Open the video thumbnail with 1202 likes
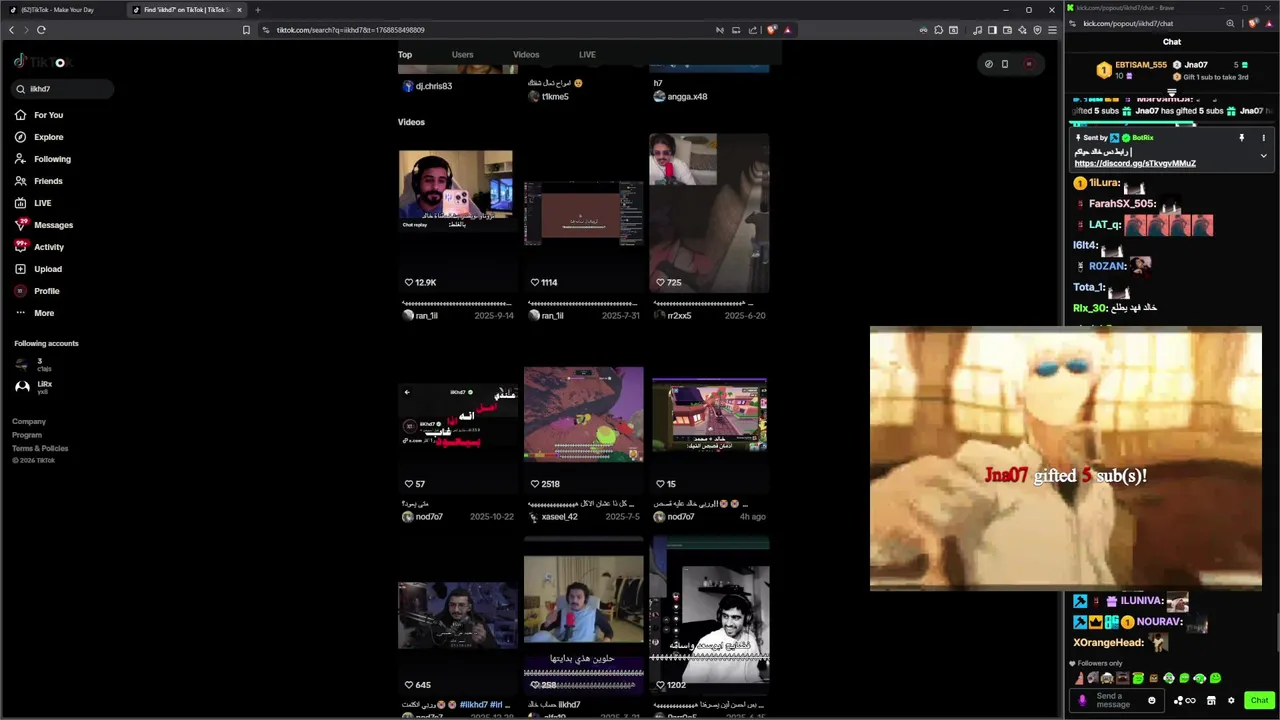The image size is (1280, 720). pos(709,615)
